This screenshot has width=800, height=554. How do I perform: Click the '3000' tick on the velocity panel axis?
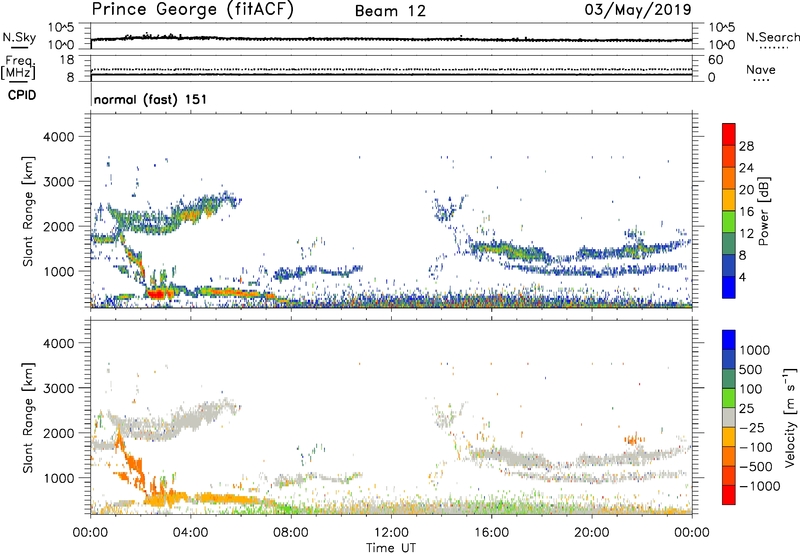point(58,388)
